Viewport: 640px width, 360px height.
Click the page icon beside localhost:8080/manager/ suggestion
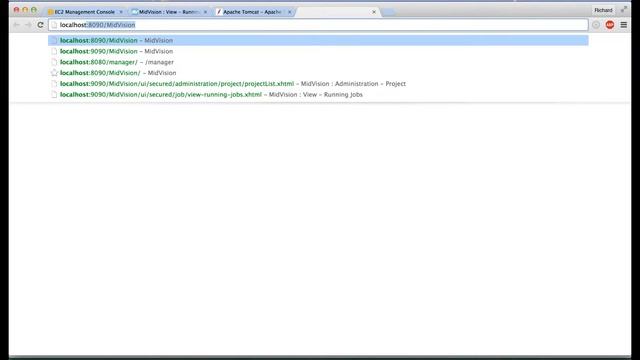(54, 62)
